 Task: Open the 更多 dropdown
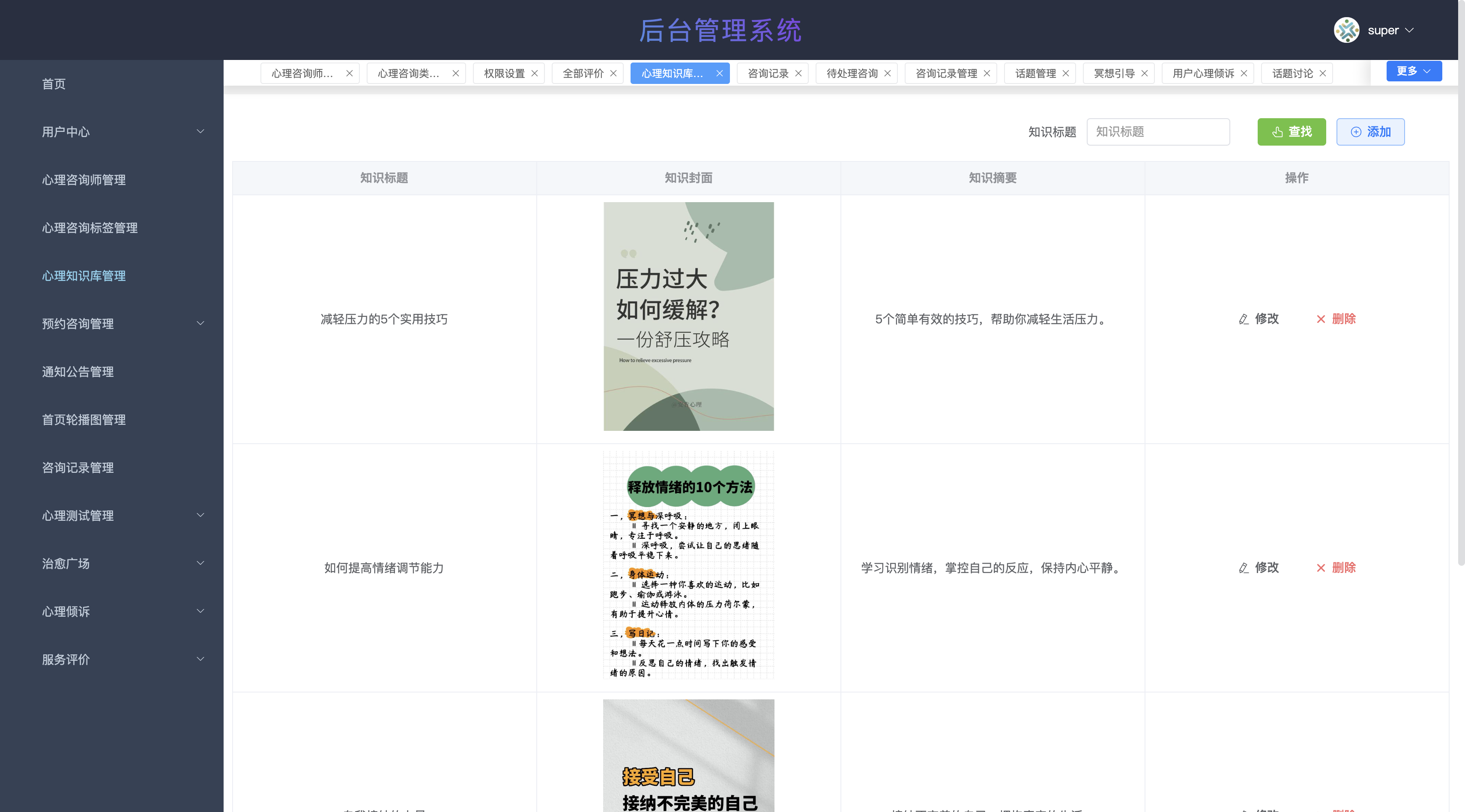(1414, 71)
